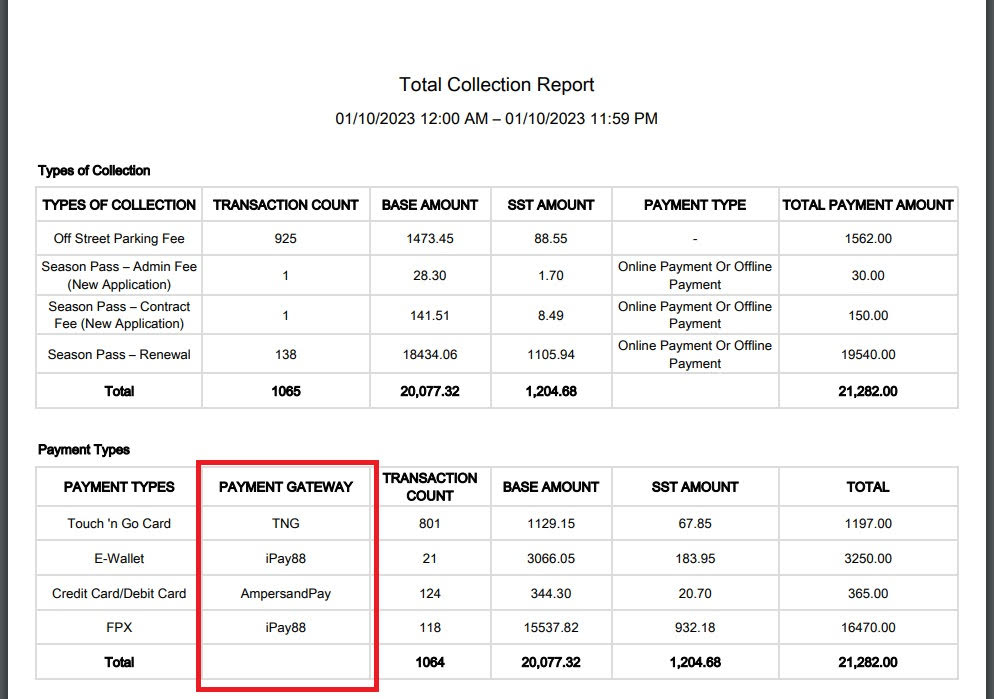Select SST amount 932.18
Viewport: 994px width, 699px height.
click(x=695, y=627)
